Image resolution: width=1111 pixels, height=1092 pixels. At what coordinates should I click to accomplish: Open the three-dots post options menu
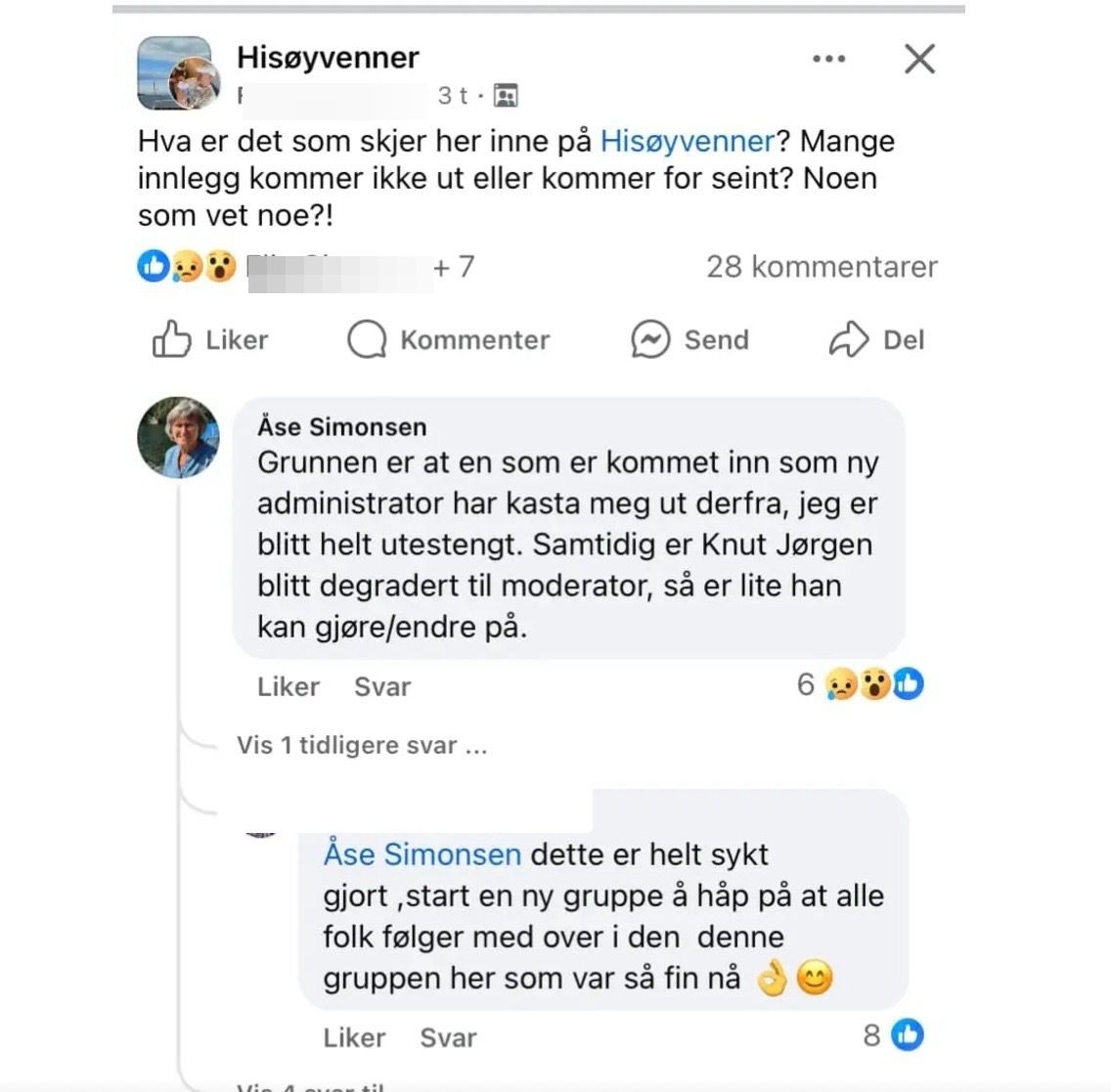click(x=828, y=59)
